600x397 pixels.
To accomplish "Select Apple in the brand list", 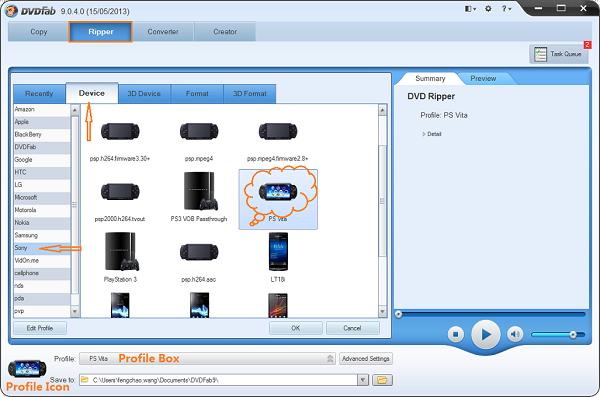I will [x=42, y=122].
